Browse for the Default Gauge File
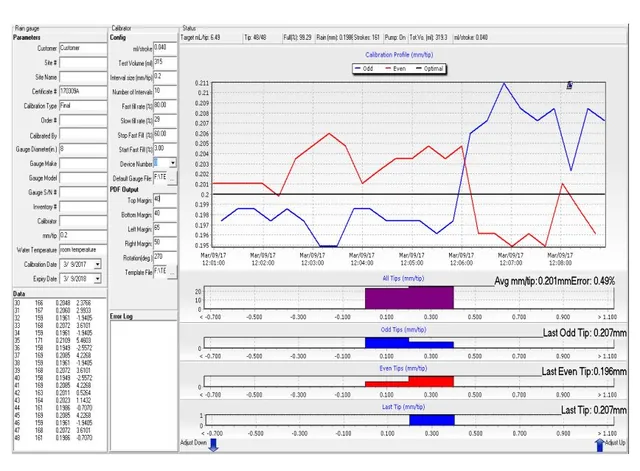This screenshot has height=471, width=640. (x=173, y=178)
